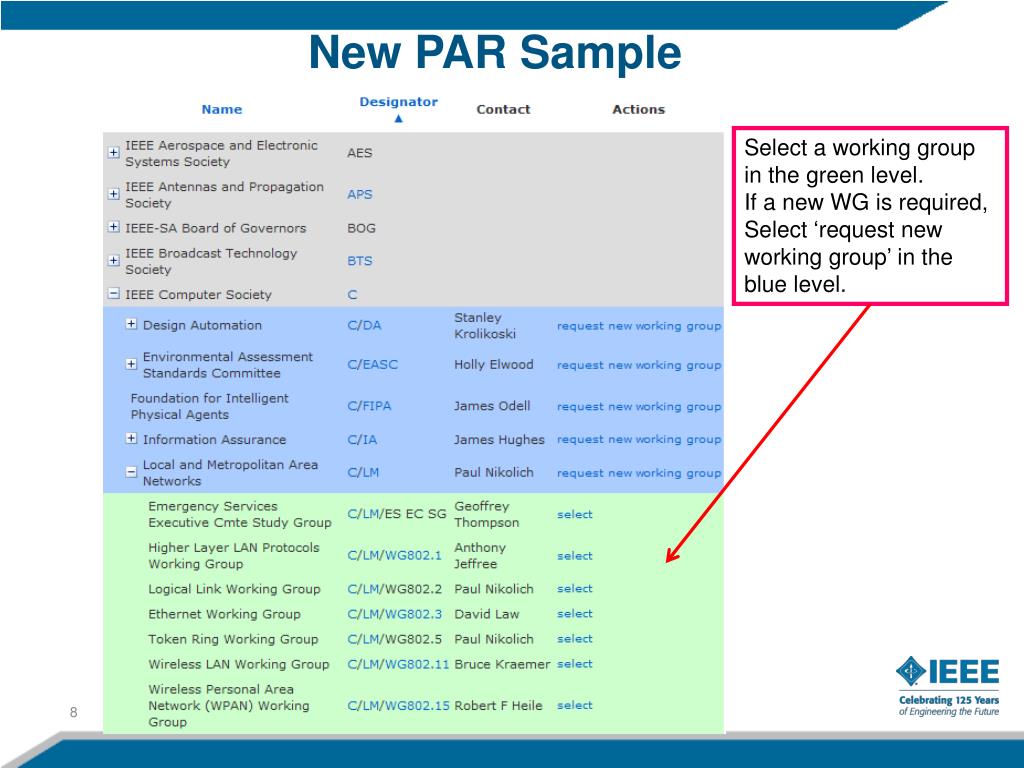Open C/LM/WG802.1 designator link

(x=394, y=556)
